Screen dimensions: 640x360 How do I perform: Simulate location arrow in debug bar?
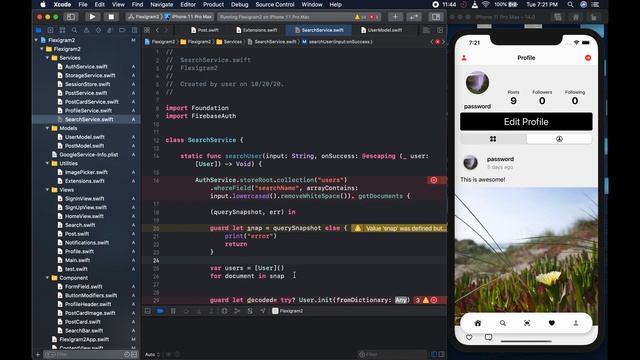262,311
